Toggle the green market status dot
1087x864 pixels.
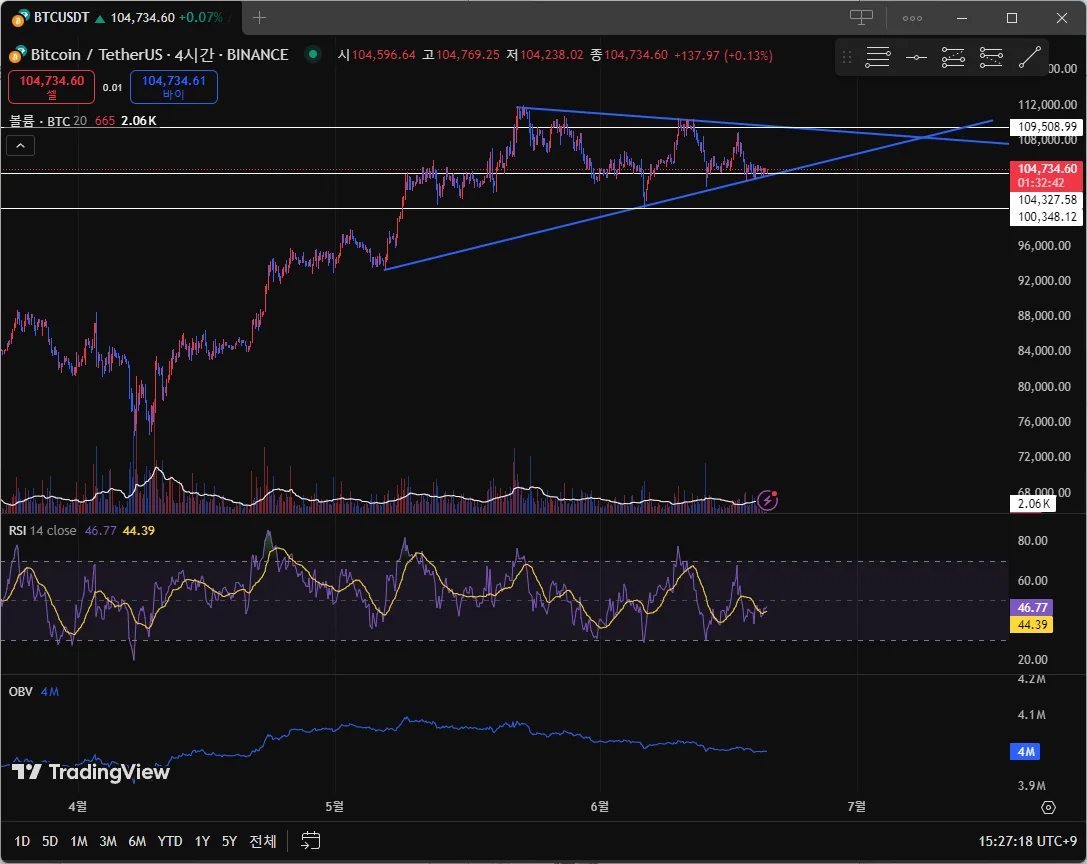point(313,55)
